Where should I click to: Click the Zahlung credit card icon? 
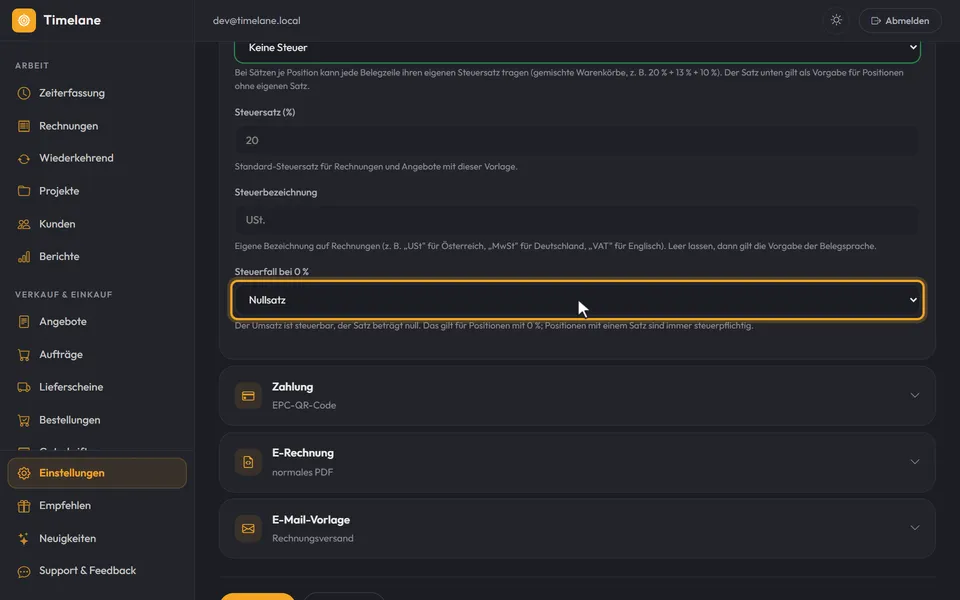[x=248, y=396]
